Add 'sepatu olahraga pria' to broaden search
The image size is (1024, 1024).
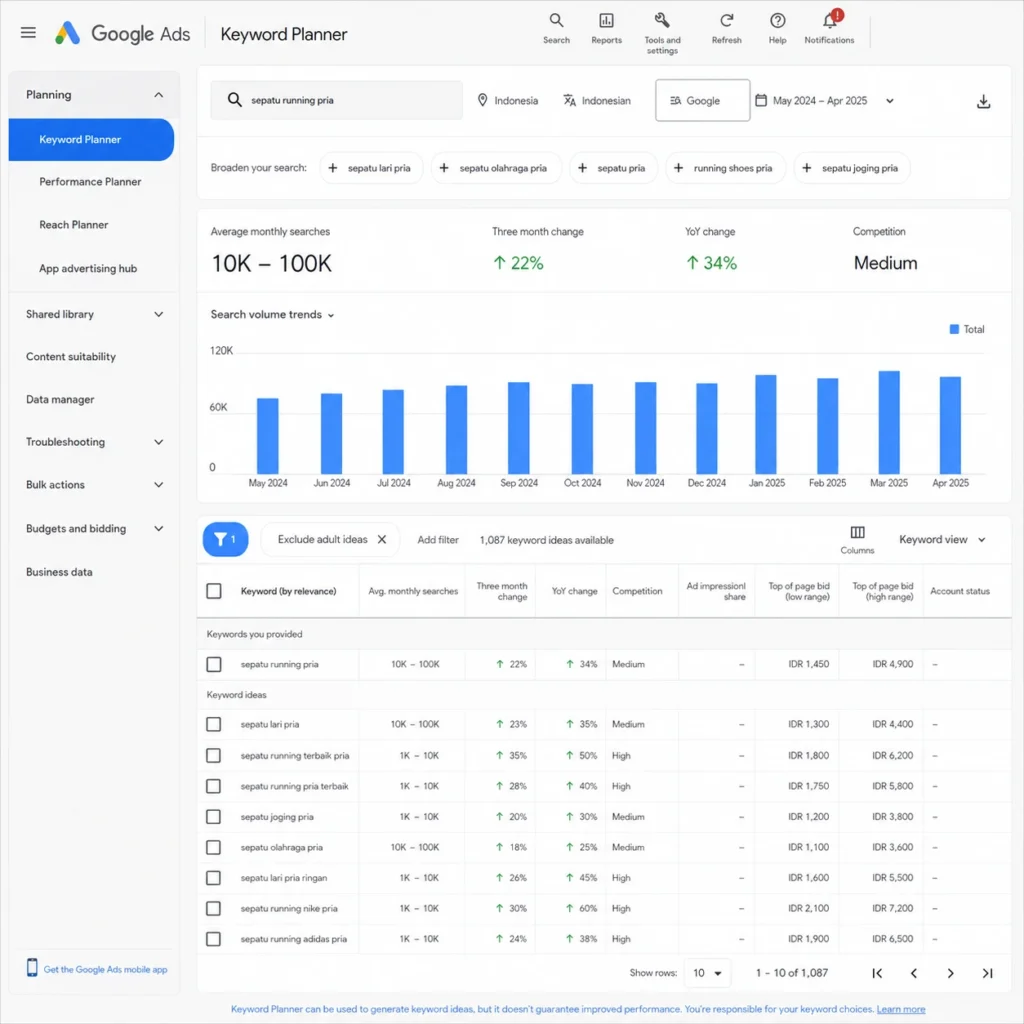[x=496, y=168]
